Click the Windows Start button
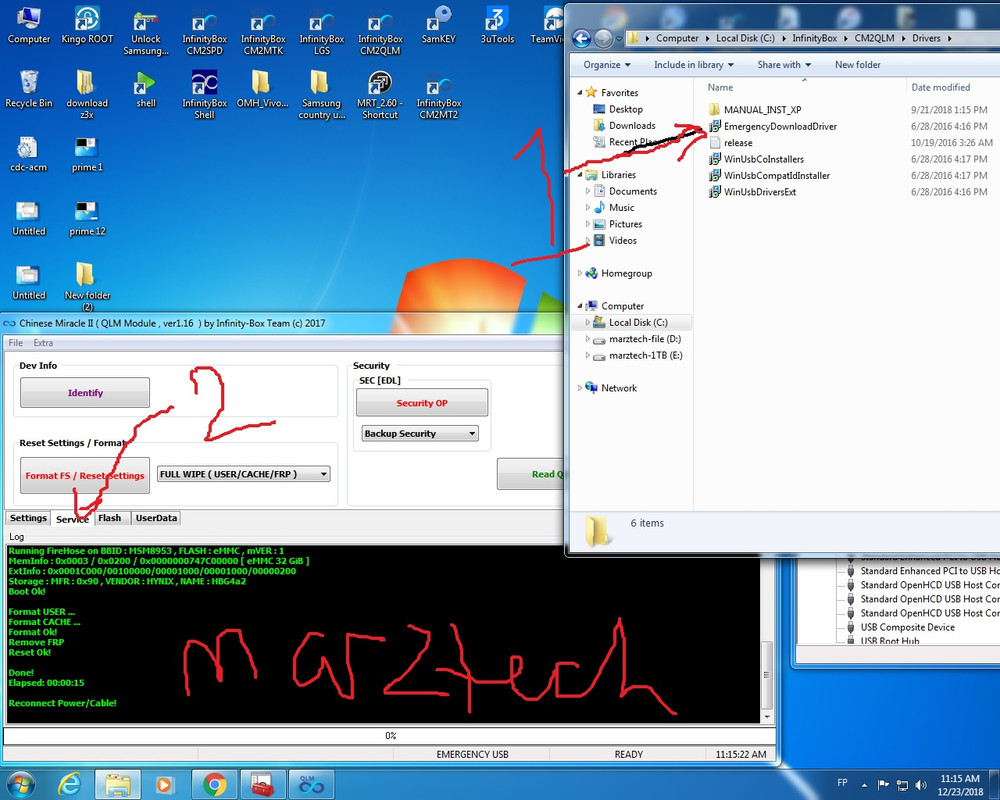Image resolution: width=1000 pixels, height=800 pixels. coord(21,784)
